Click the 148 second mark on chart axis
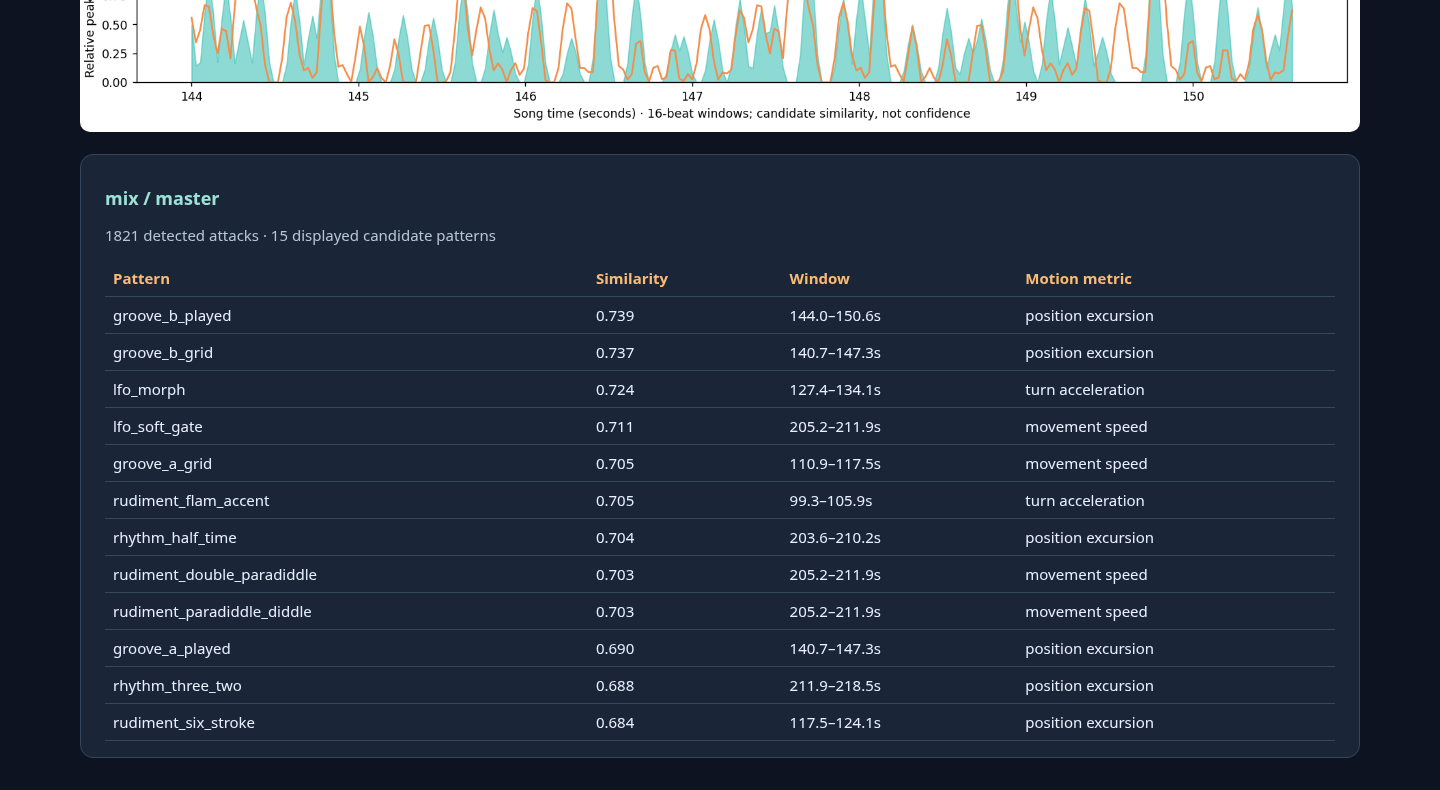The height and width of the screenshot is (790, 1440). point(859,97)
